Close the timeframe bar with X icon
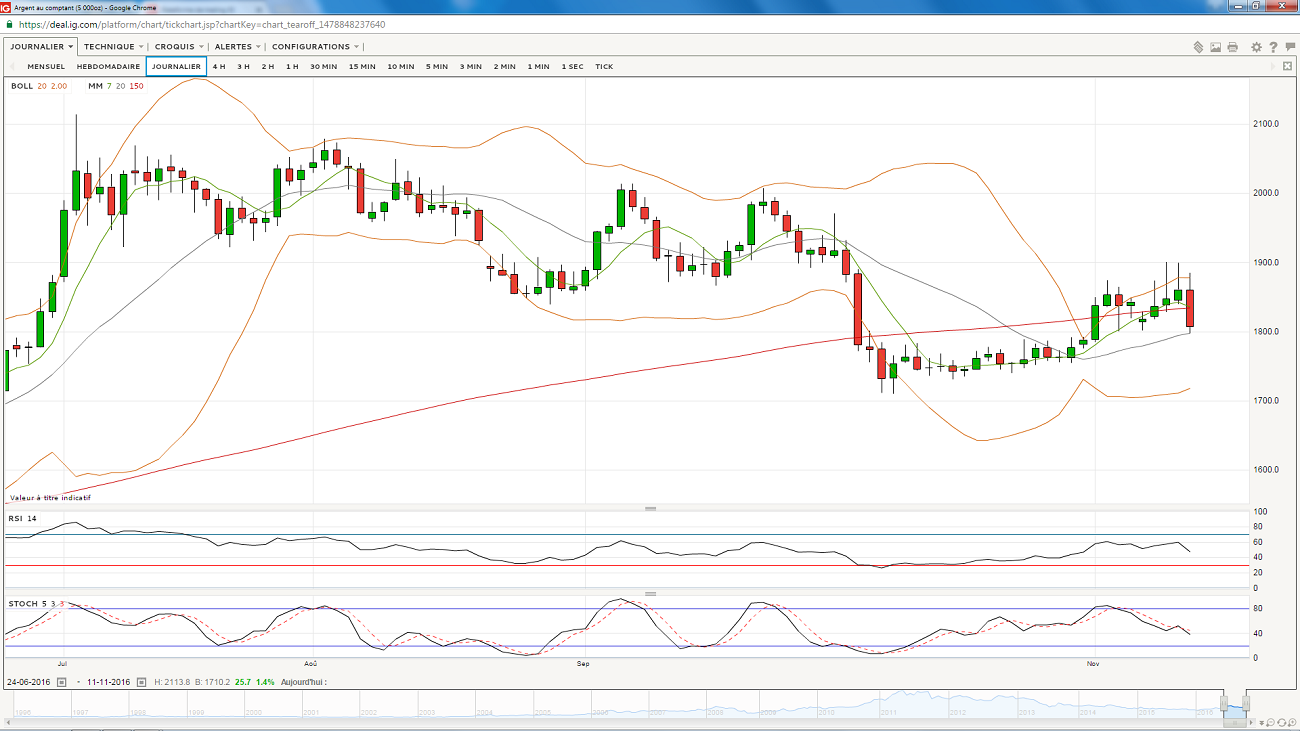 pyautogui.click(x=1288, y=67)
